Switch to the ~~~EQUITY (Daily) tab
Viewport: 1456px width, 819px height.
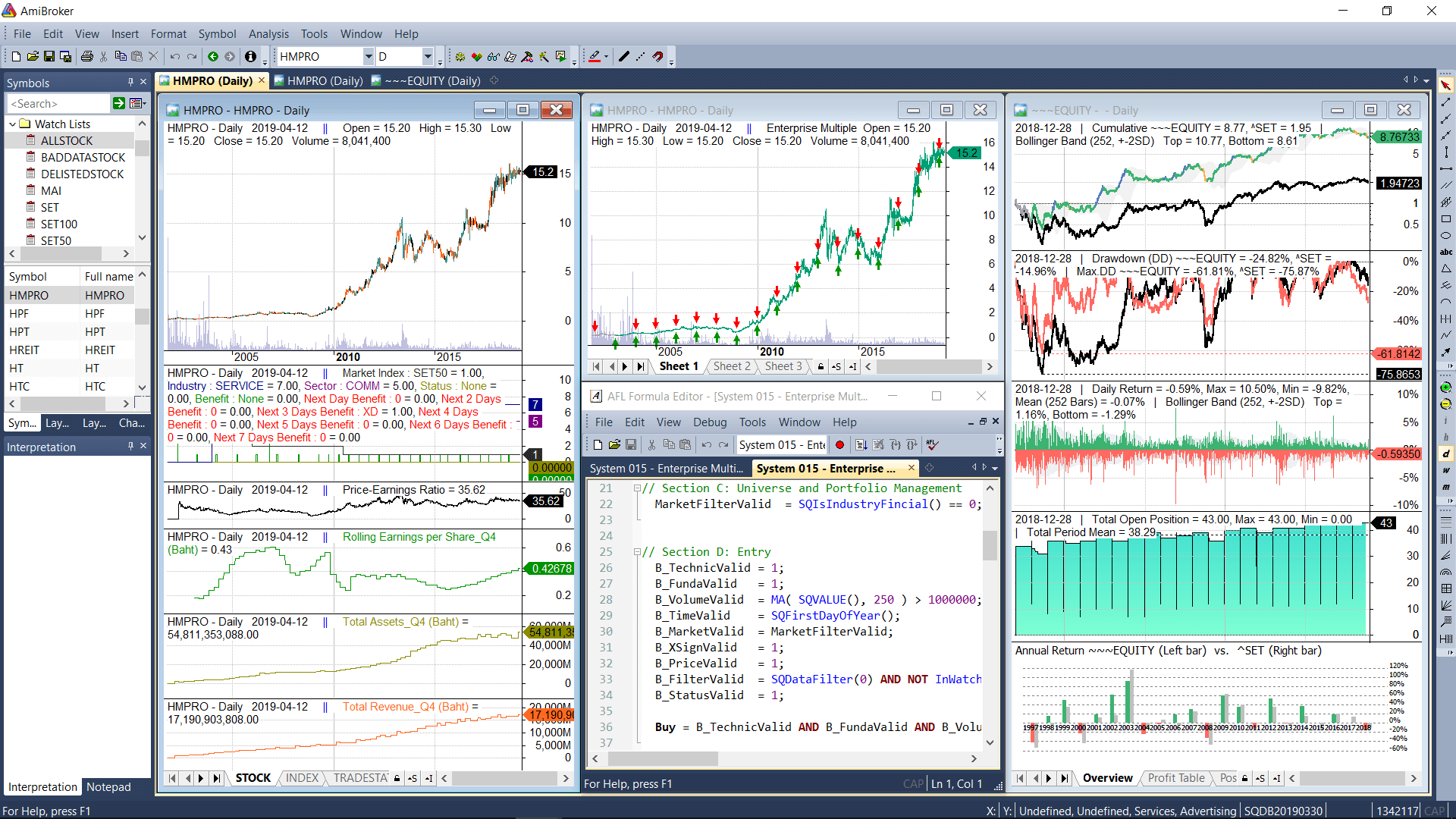pyautogui.click(x=434, y=80)
